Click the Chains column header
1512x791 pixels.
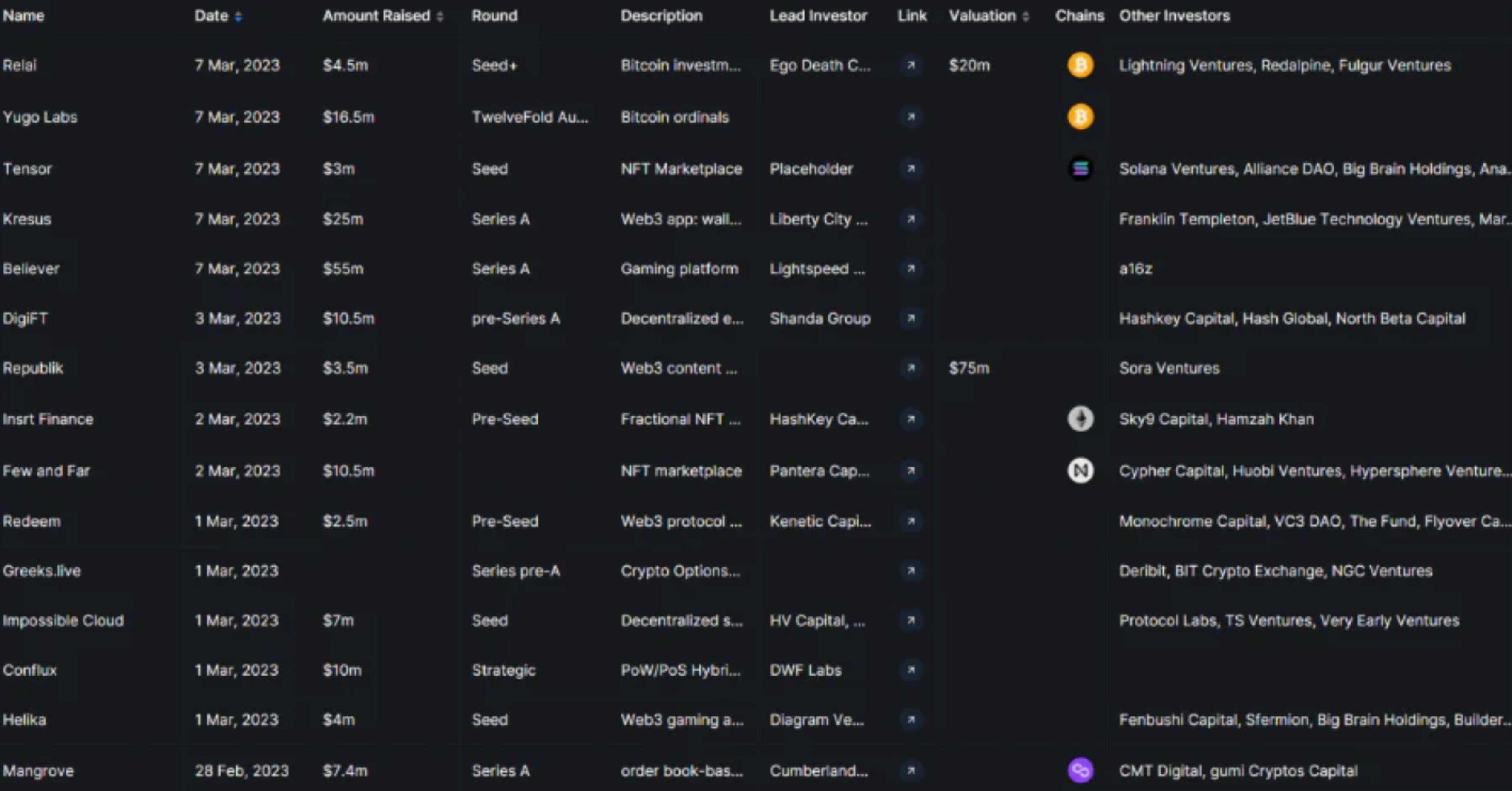click(1079, 16)
